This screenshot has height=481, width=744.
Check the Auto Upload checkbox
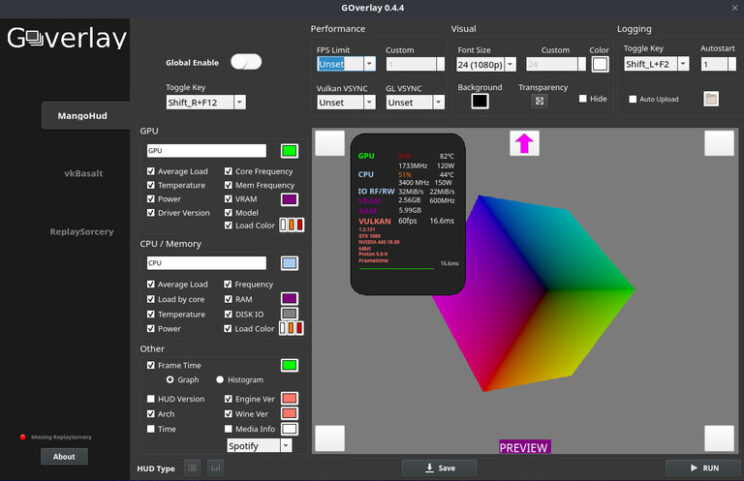pyautogui.click(x=632, y=99)
